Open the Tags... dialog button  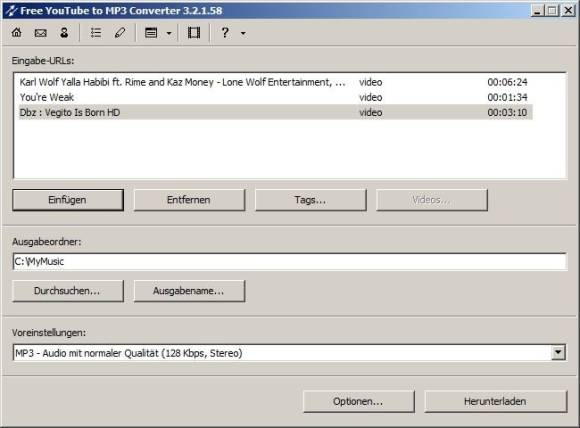coord(310,200)
